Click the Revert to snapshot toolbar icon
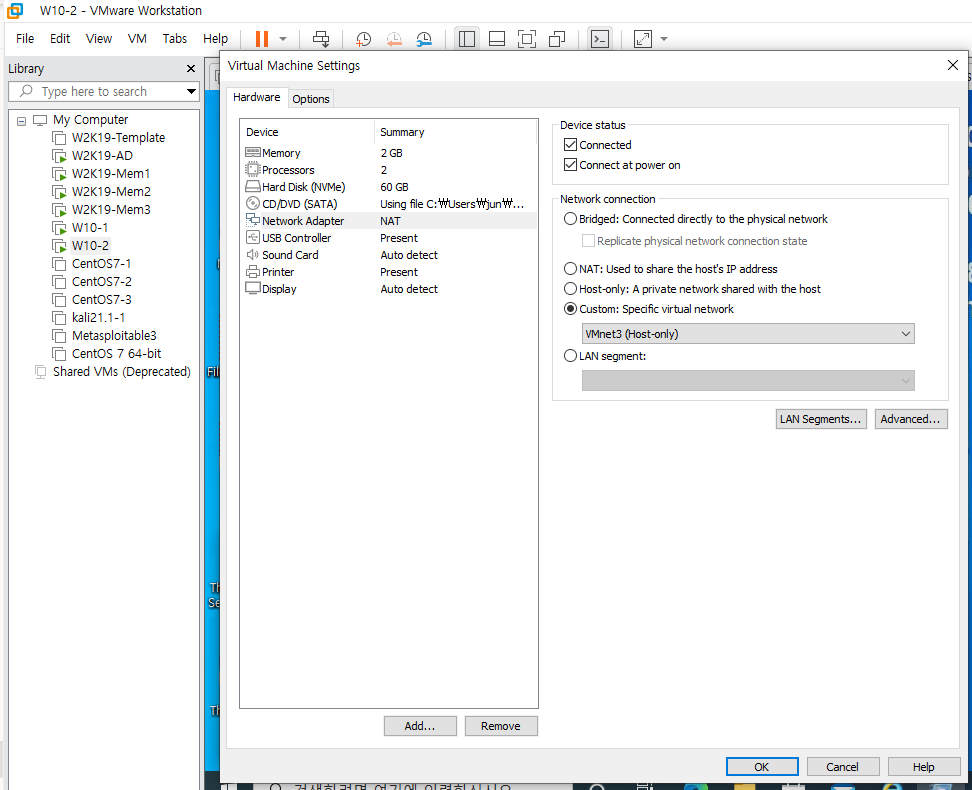972x790 pixels. click(x=394, y=39)
